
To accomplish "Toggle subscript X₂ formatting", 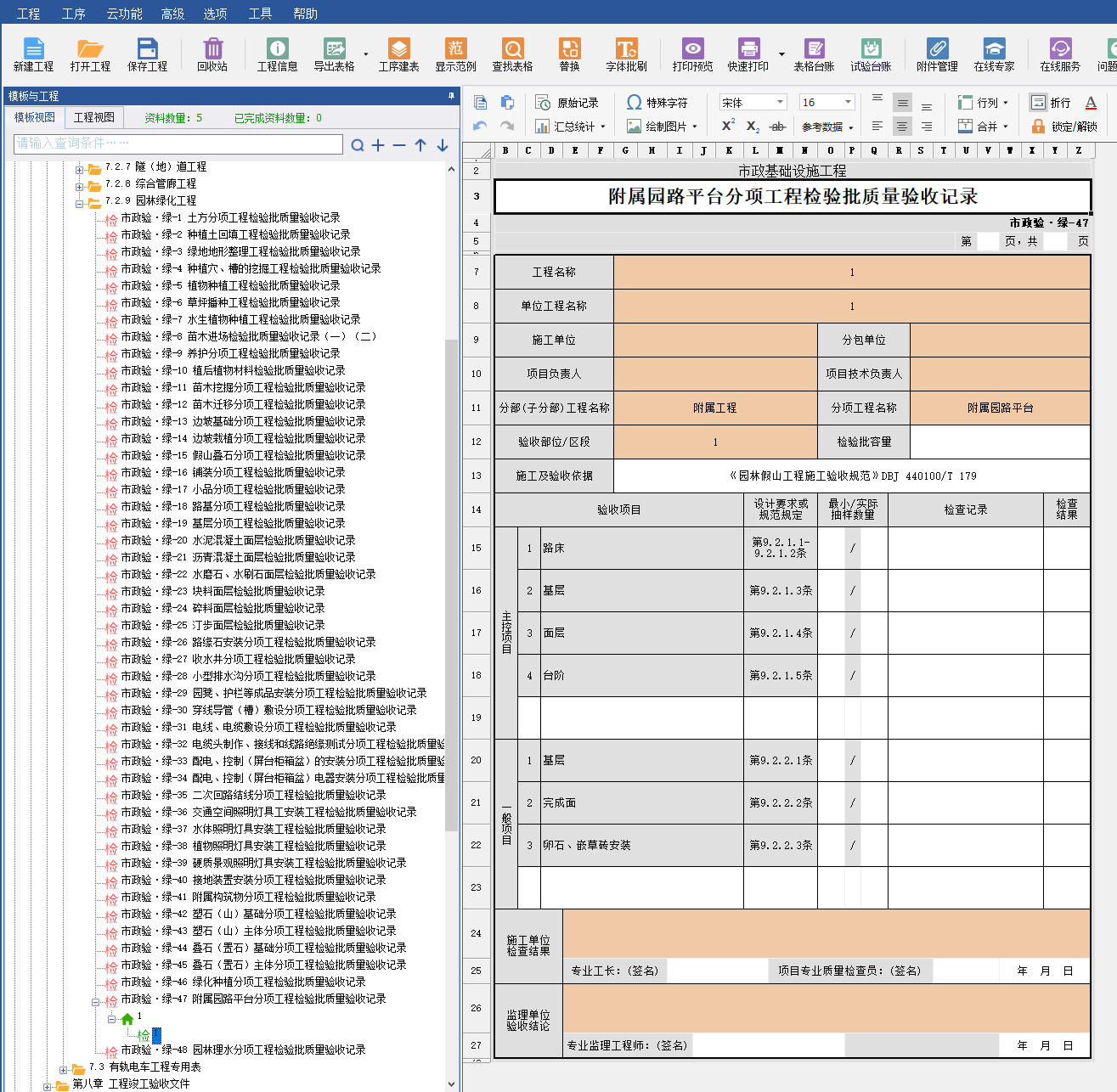I will point(753,126).
